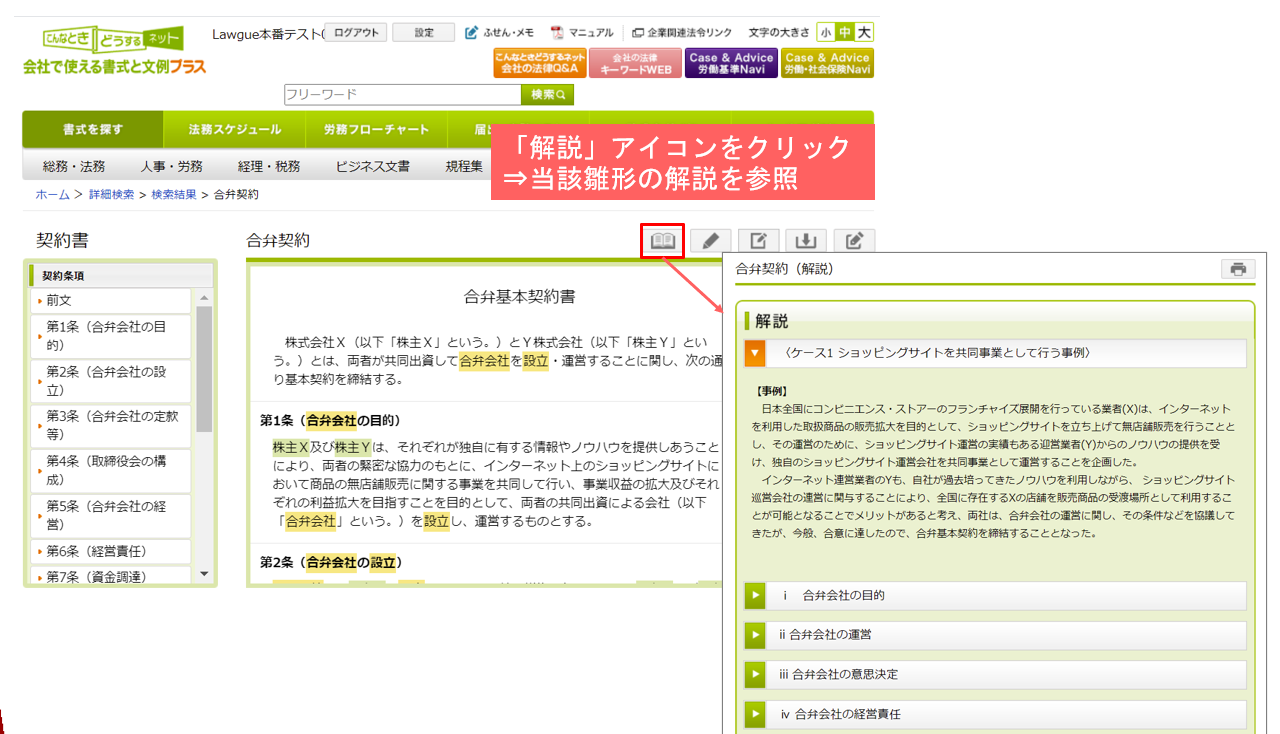The image size is (1280, 734).
Task: Expand the ⅲ 合弁会社の意思決定 section
Action: tap(755, 674)
